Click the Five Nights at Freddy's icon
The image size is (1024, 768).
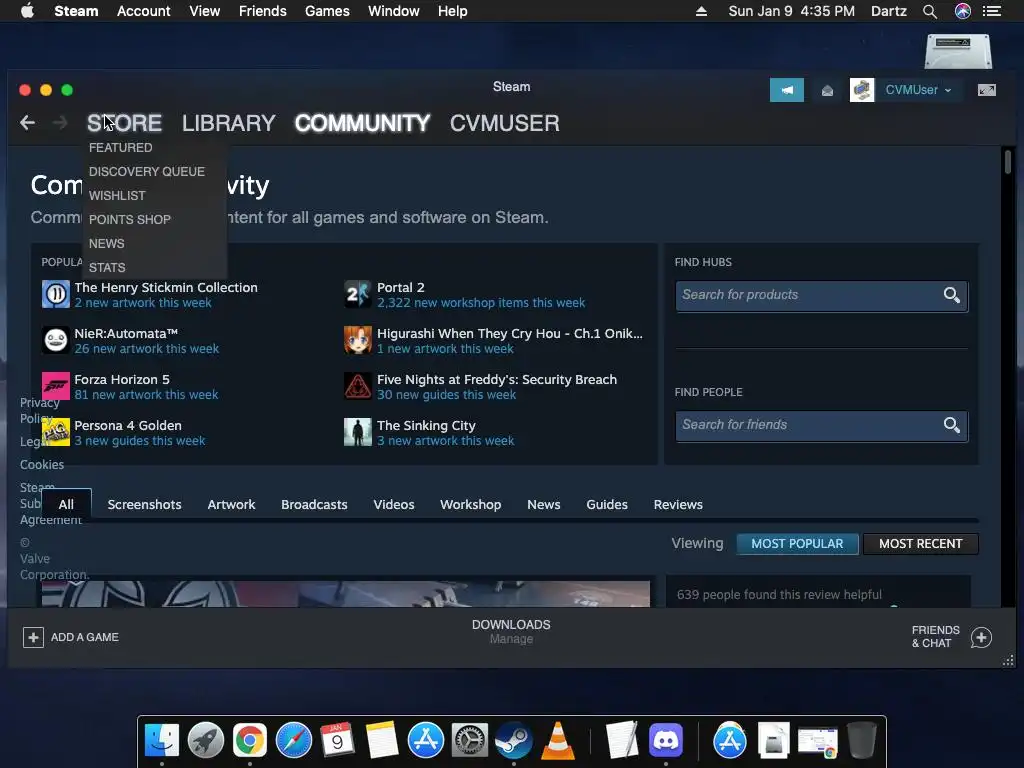[358, 386]
